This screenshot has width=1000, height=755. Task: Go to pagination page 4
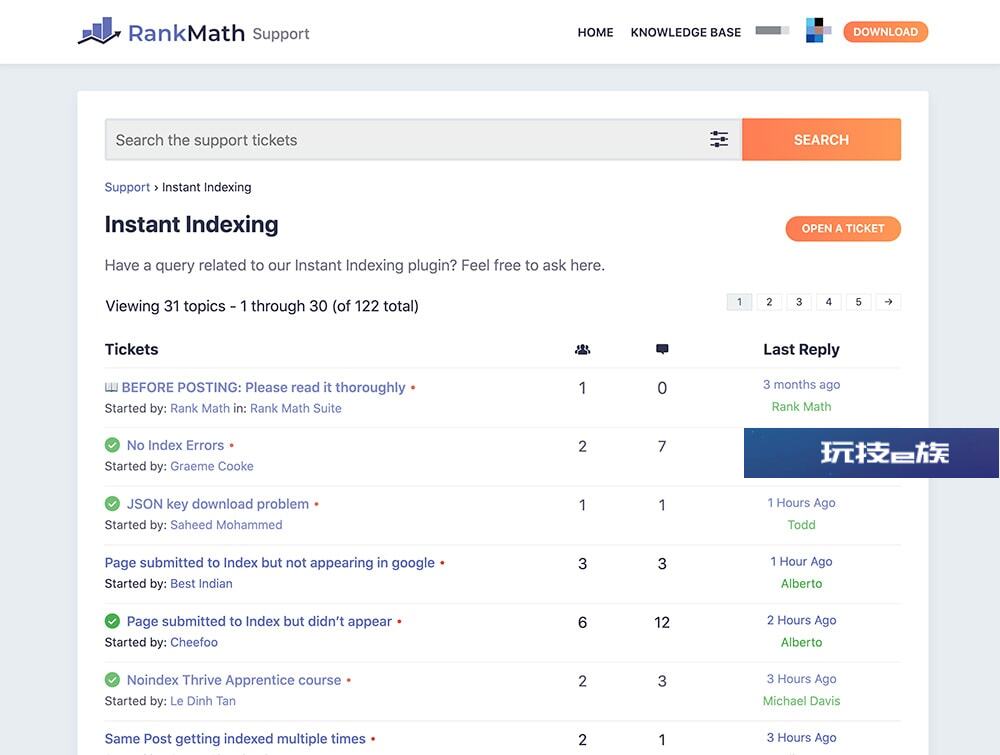(x=828, y=302)
